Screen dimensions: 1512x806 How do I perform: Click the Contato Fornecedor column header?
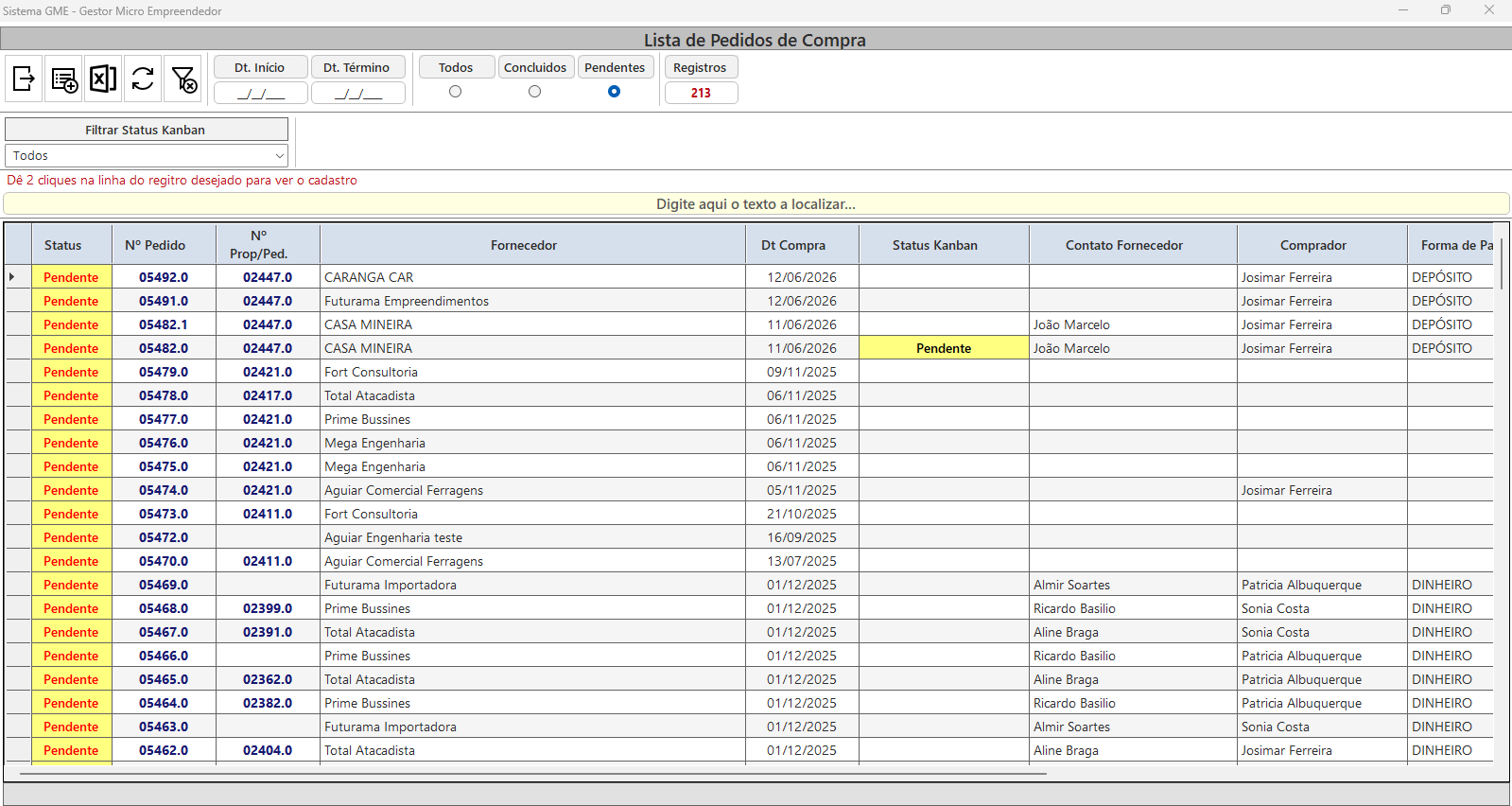click(x=1133, y=245)
